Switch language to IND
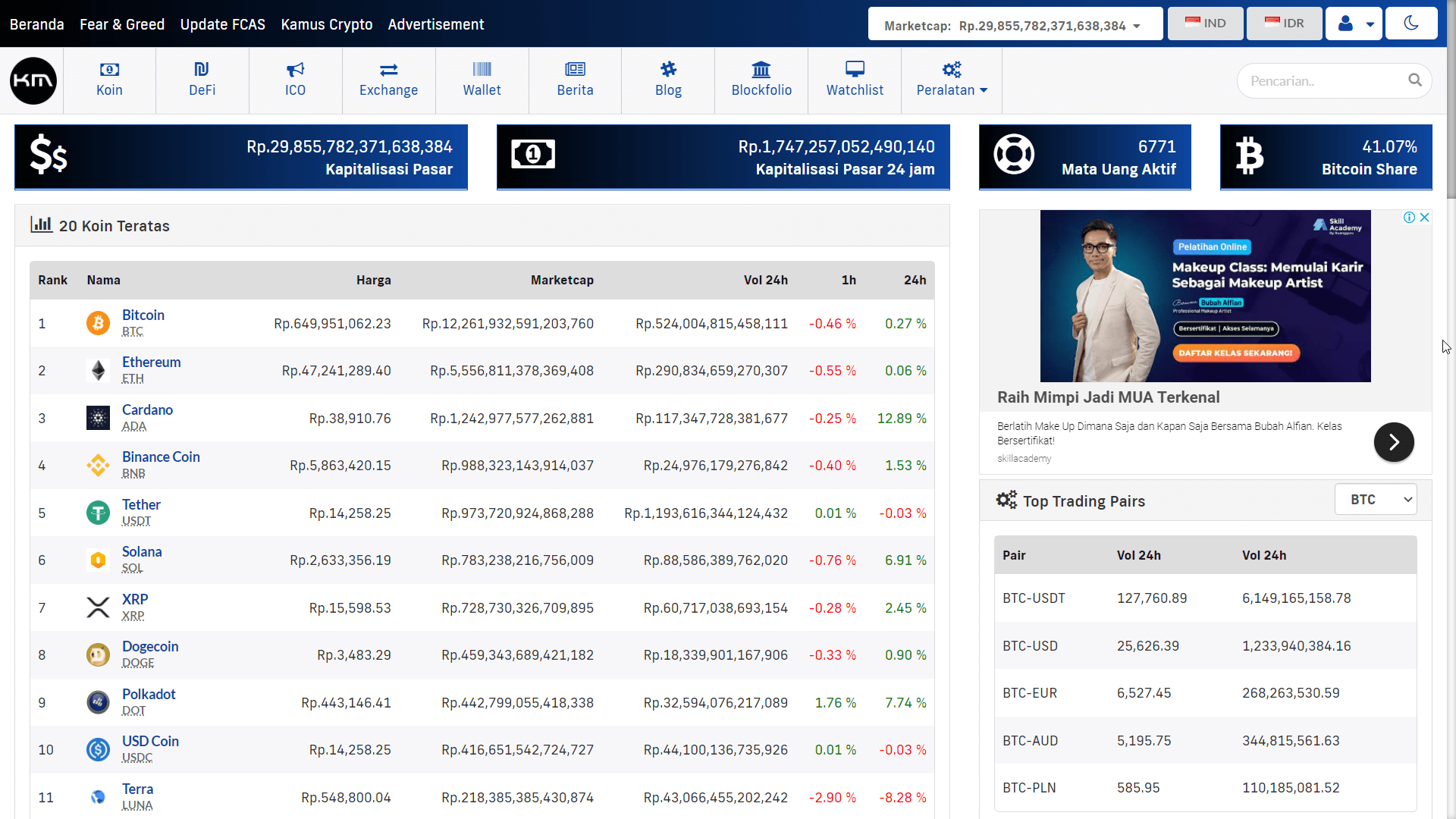 tap(1205, 23)
